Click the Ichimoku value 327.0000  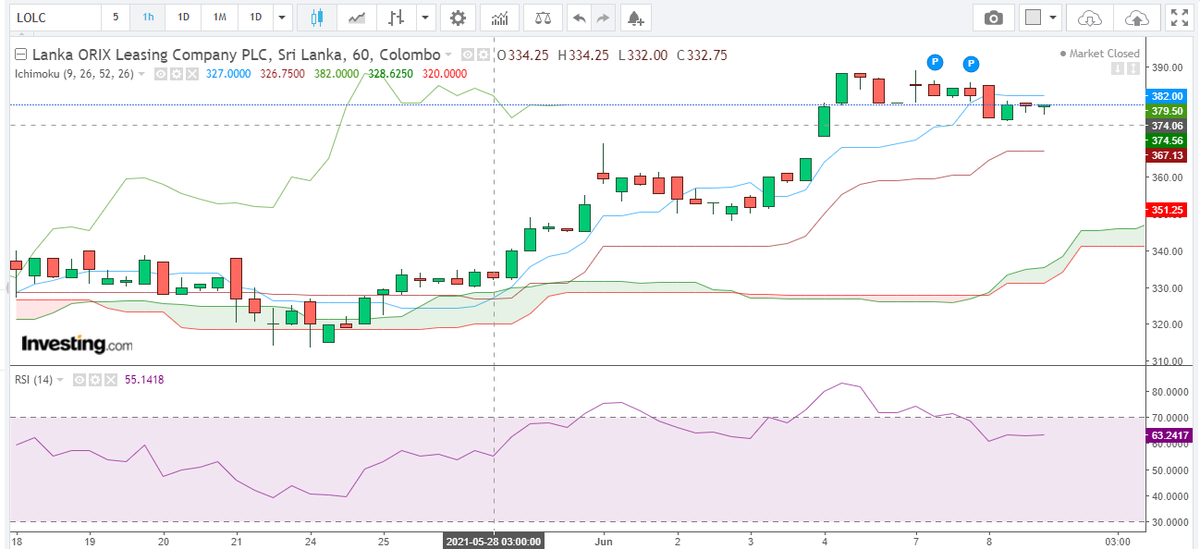228,74
